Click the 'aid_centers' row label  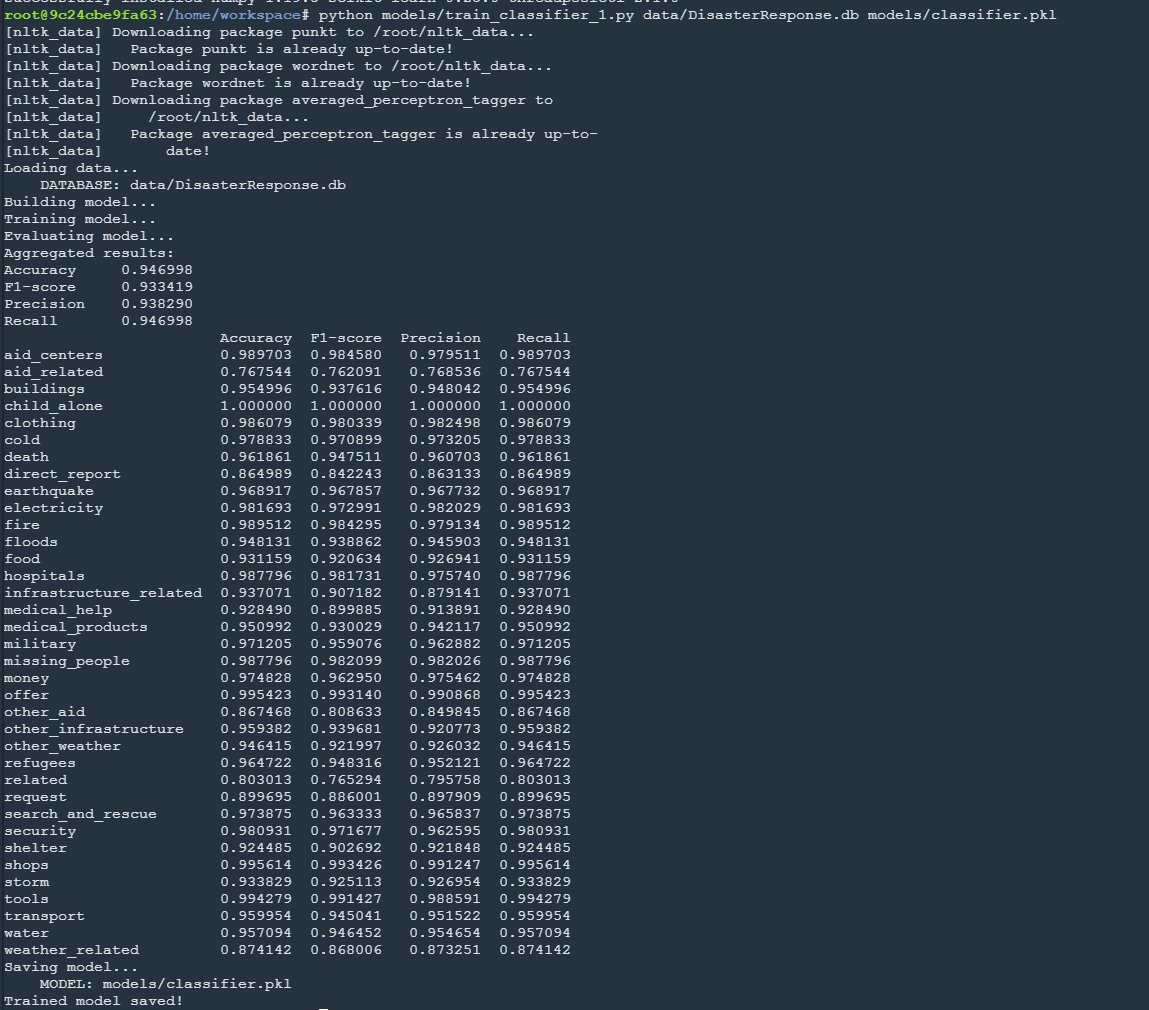click(x=53, y=355)
